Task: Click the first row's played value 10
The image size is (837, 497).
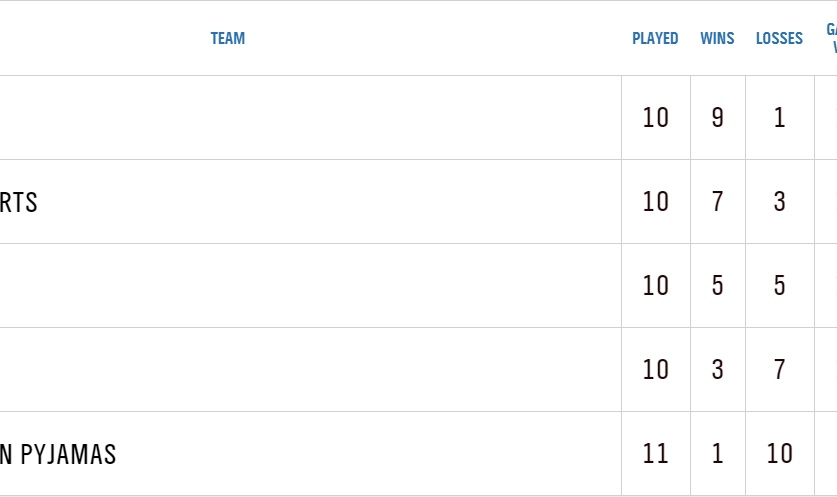Action: tap(655, 118)
